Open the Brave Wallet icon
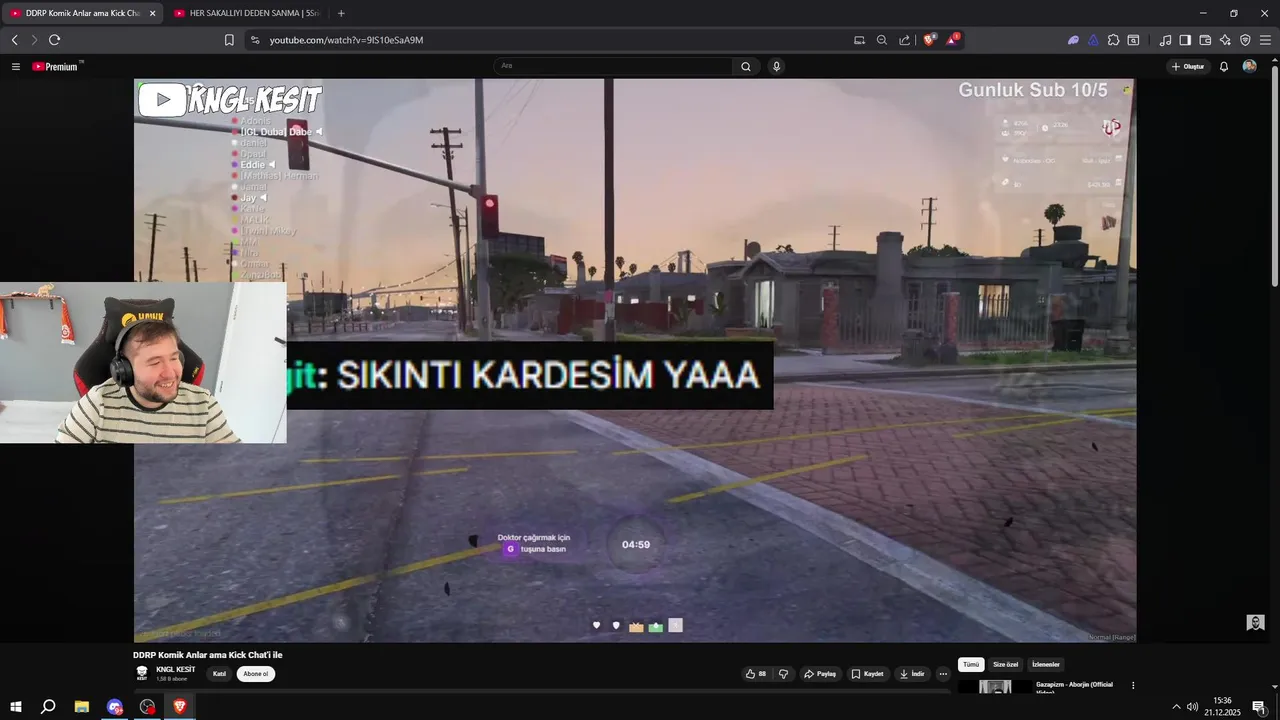This screenshot has width=1280, height=720. [x=1205, y=40]
